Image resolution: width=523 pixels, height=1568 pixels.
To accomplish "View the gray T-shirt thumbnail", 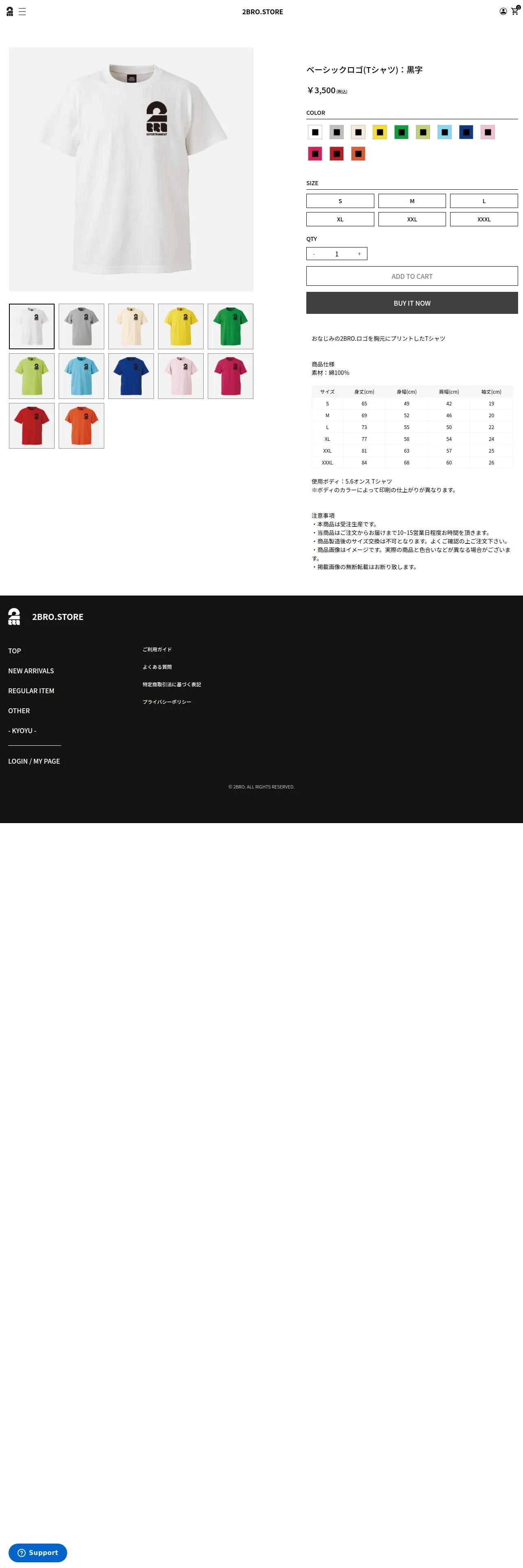I will click(81, 326).
